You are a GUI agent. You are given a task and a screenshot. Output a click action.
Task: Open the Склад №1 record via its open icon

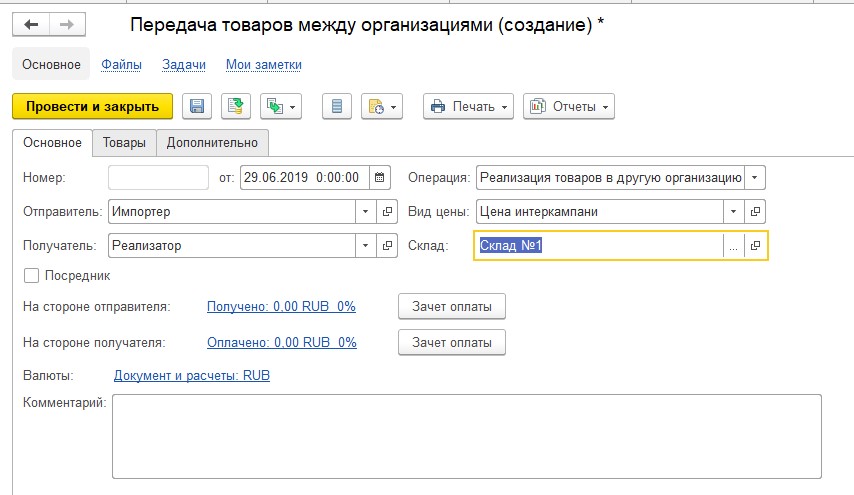[x=755, y=246]
